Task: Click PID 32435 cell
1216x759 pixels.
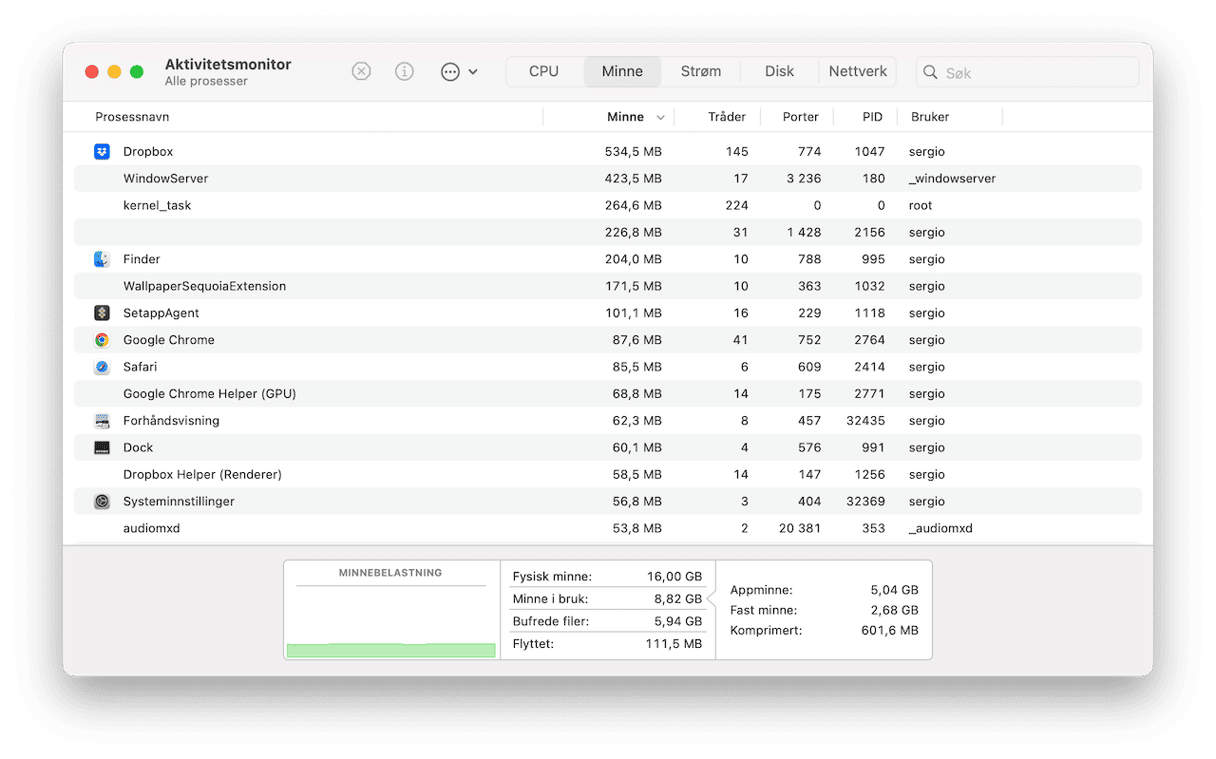Action: tap(864, 421)
